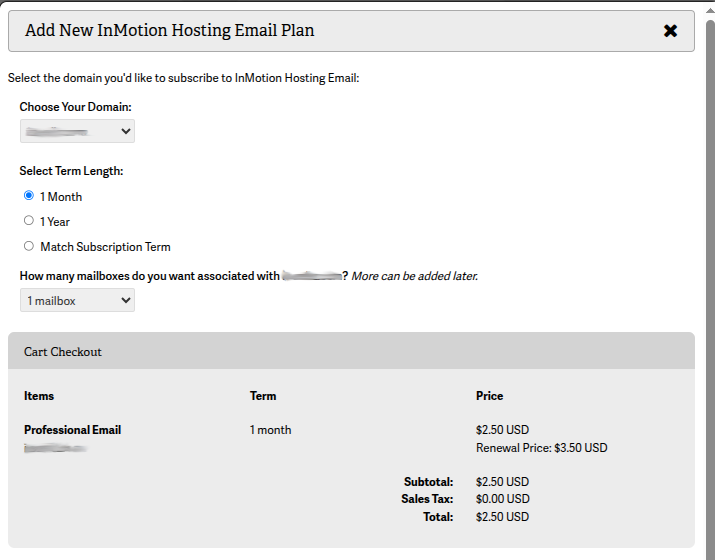Expand the mailbox count dropdown
Image resolution: width=715 pixels, height=560 pixels.
coord(77,300)
